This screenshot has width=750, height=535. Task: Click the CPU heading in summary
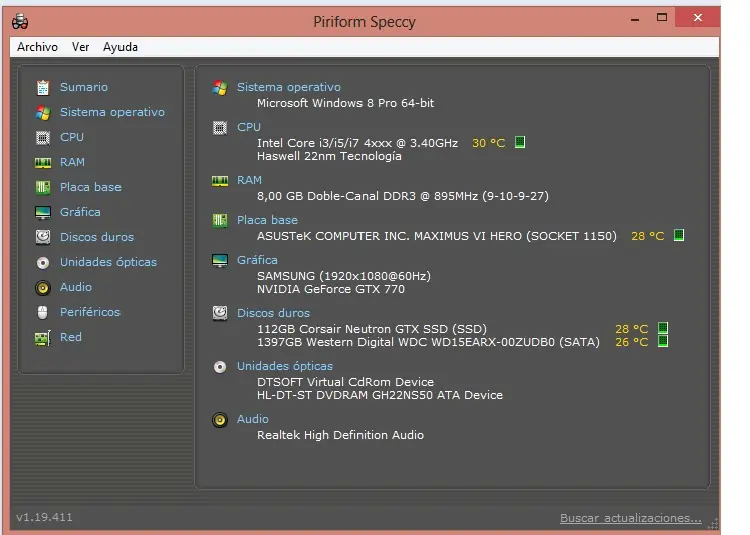(249, 127)
